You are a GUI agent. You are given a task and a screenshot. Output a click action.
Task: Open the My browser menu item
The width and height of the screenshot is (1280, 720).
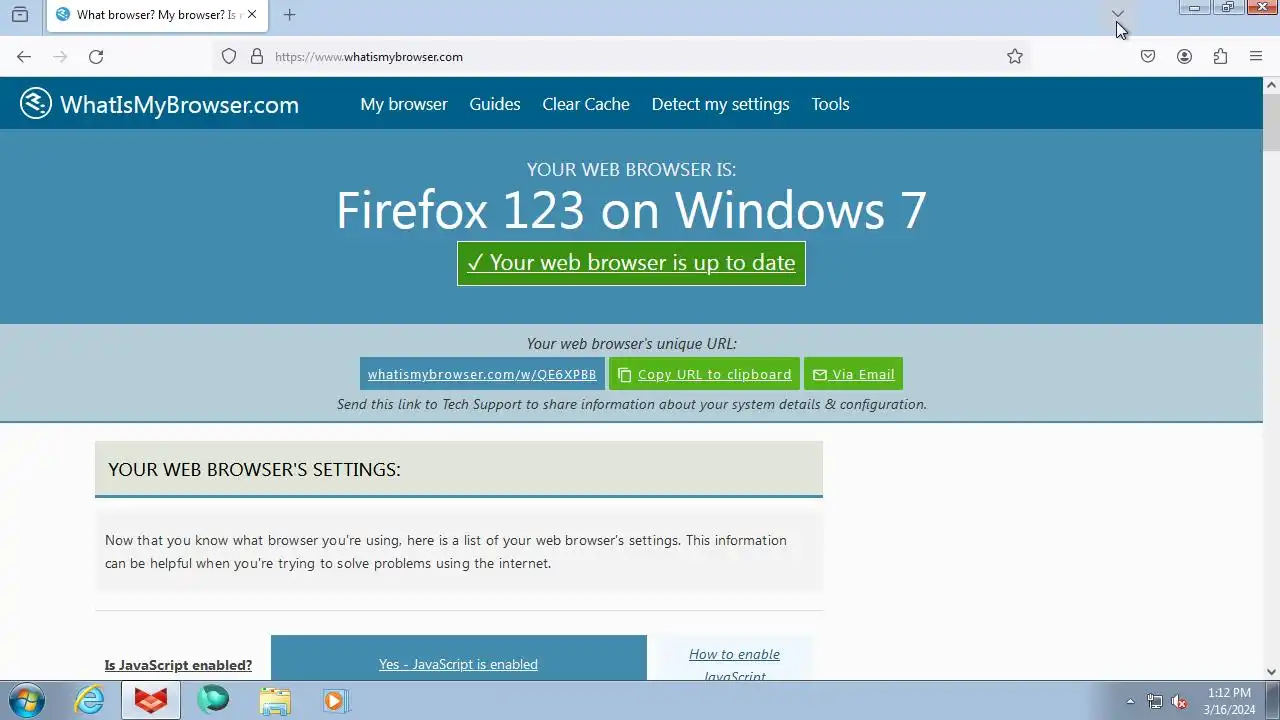coord(404,104)
